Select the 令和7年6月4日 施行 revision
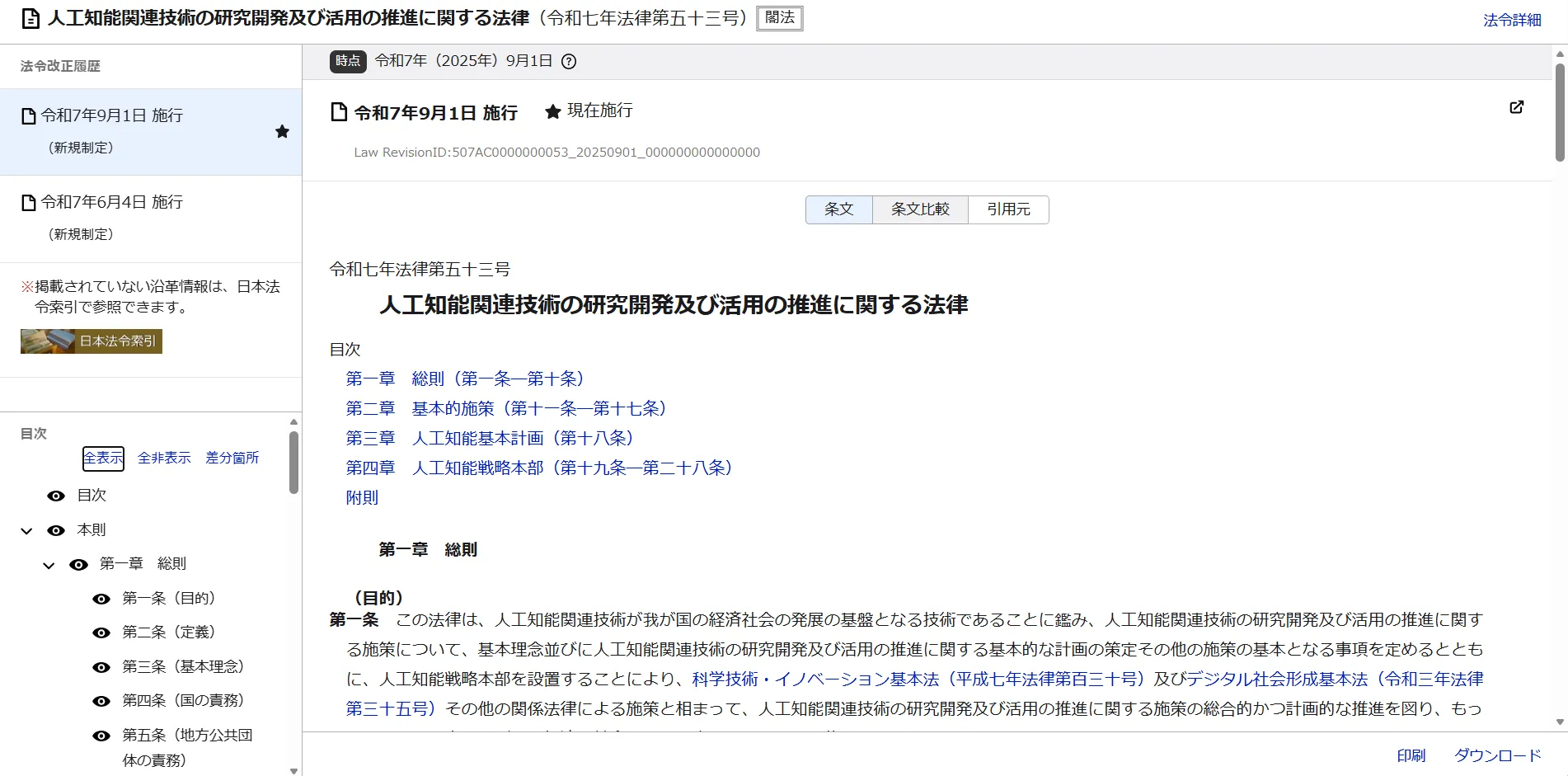 pyautogui.click(x=151, y=219)
